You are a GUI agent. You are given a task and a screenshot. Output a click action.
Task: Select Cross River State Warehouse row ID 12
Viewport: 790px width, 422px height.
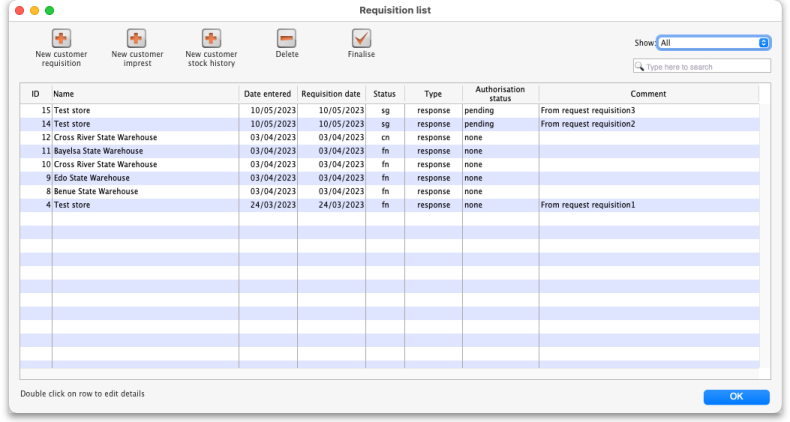389,137
